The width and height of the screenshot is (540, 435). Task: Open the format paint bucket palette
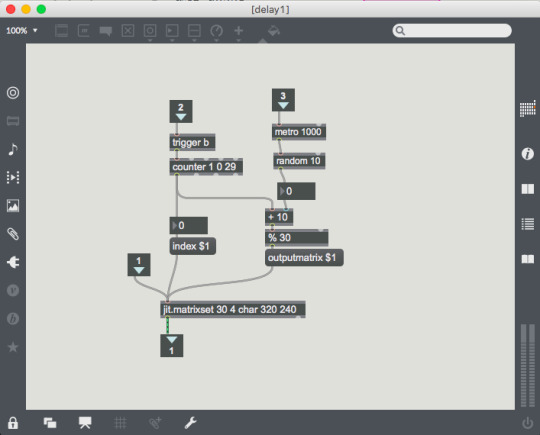point(274,31)
